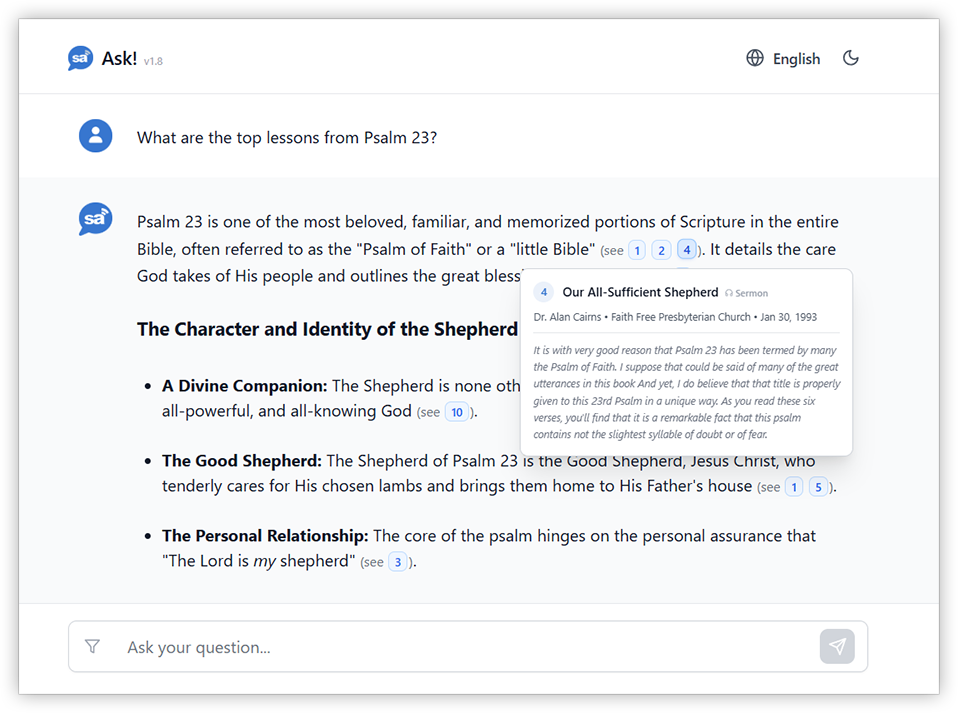Click the SermonAudio Ask! logo icon
This screenshot has width=958, height=713.
pos(80,59)
